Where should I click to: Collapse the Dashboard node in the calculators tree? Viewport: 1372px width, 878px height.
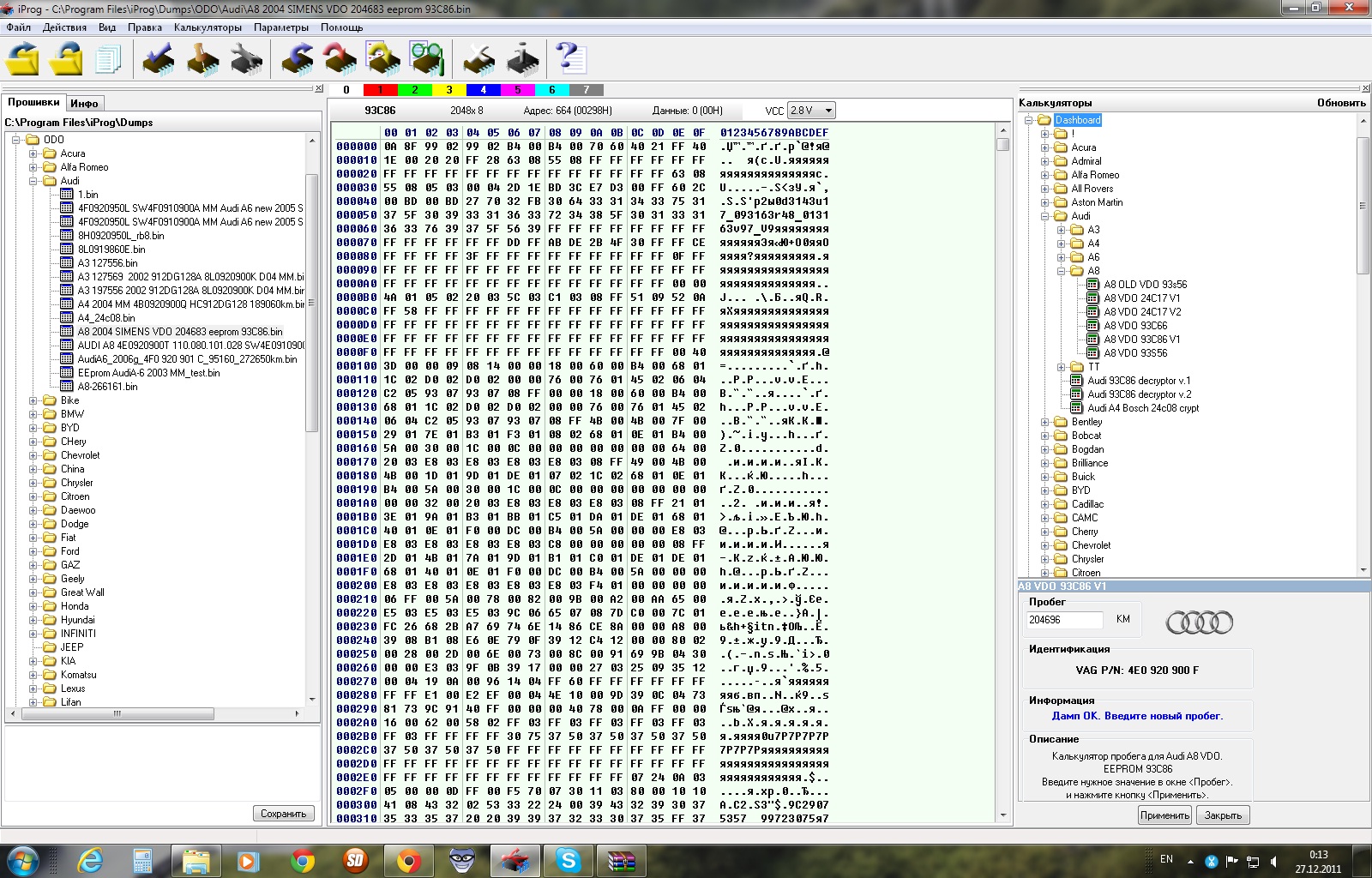tap(1028, 120)
